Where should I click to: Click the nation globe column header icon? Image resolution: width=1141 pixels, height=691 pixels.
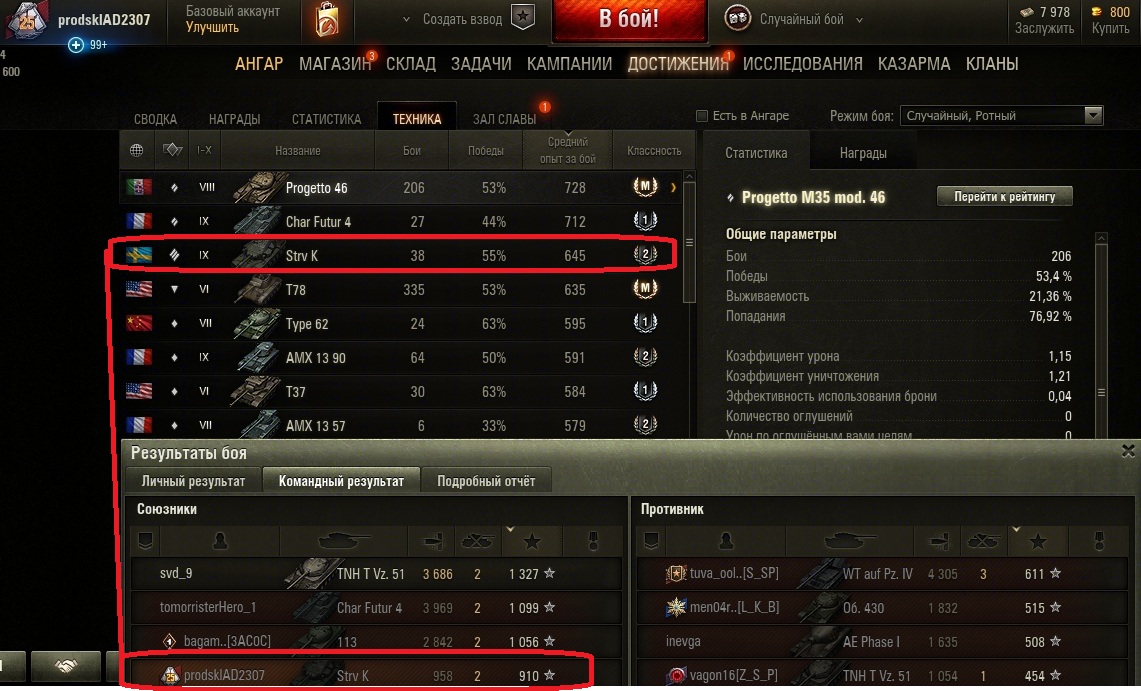(x=136, y=150)
